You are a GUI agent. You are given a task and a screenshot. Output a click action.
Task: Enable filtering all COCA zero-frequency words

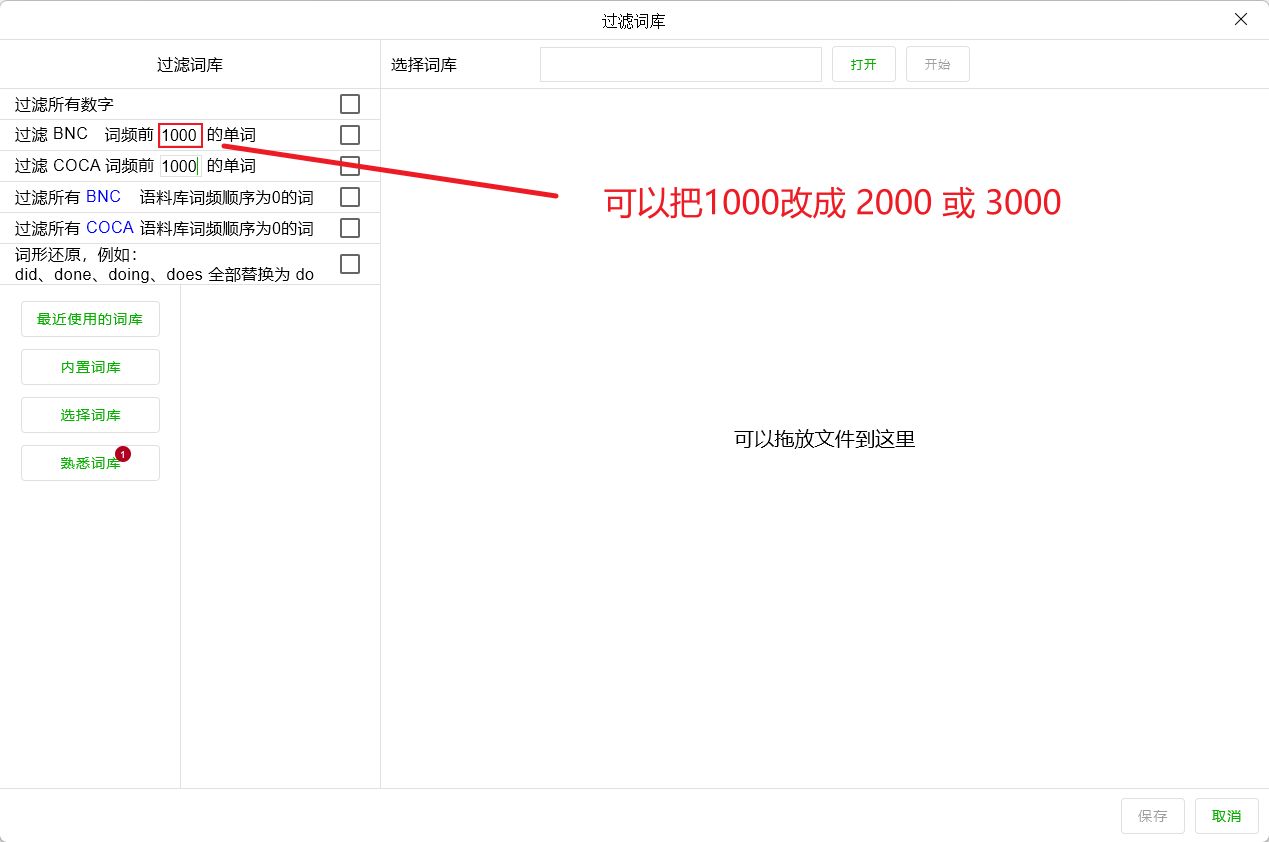pos(349,228)
